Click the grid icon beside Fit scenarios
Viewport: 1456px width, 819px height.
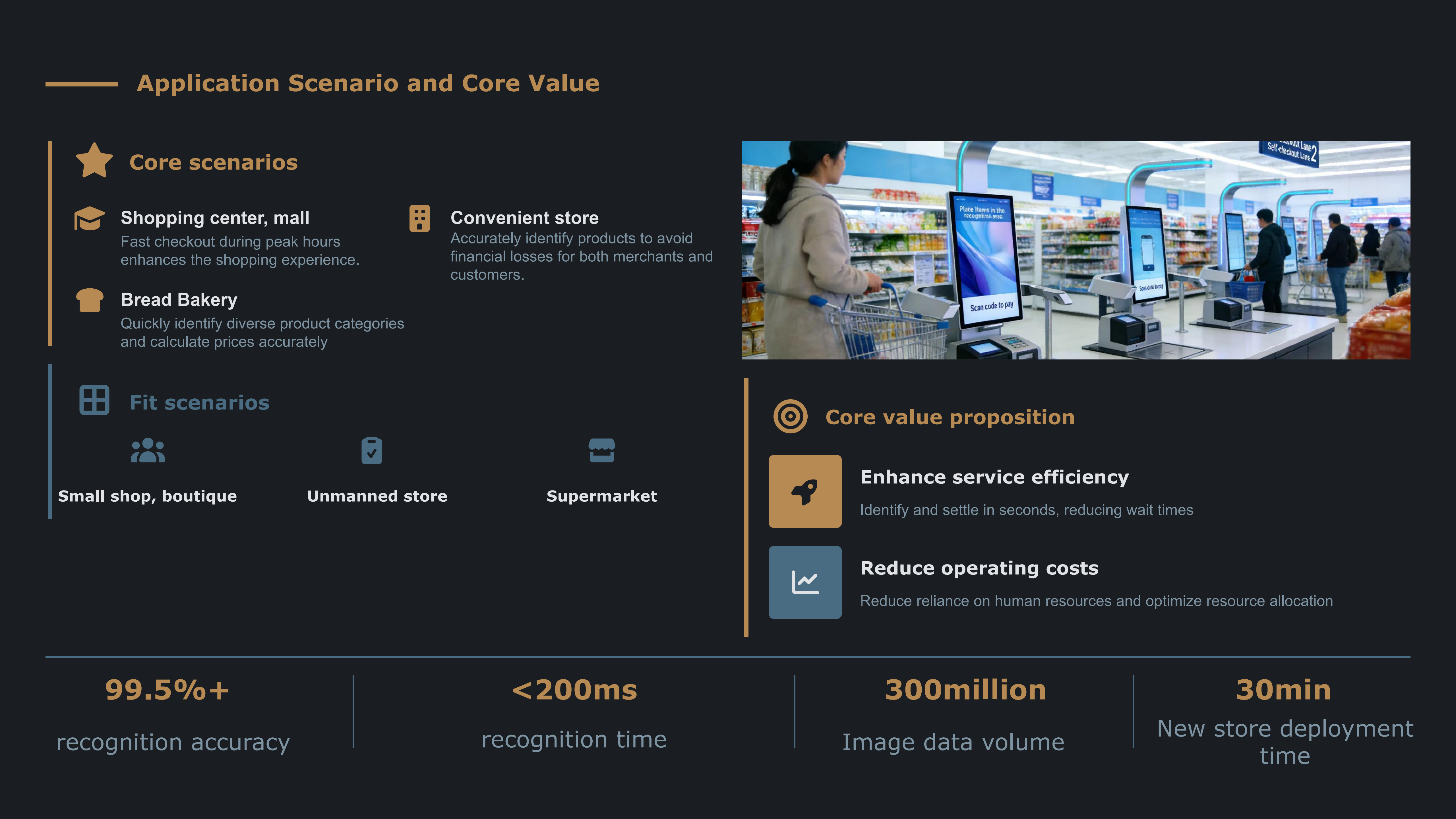tap(94, 400)
